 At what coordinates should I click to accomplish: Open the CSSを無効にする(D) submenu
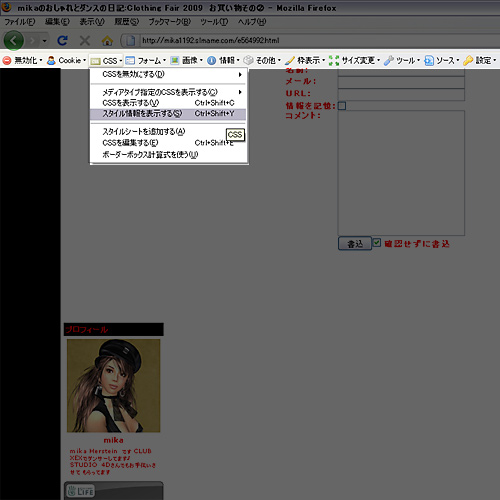[x=168, y=74]
